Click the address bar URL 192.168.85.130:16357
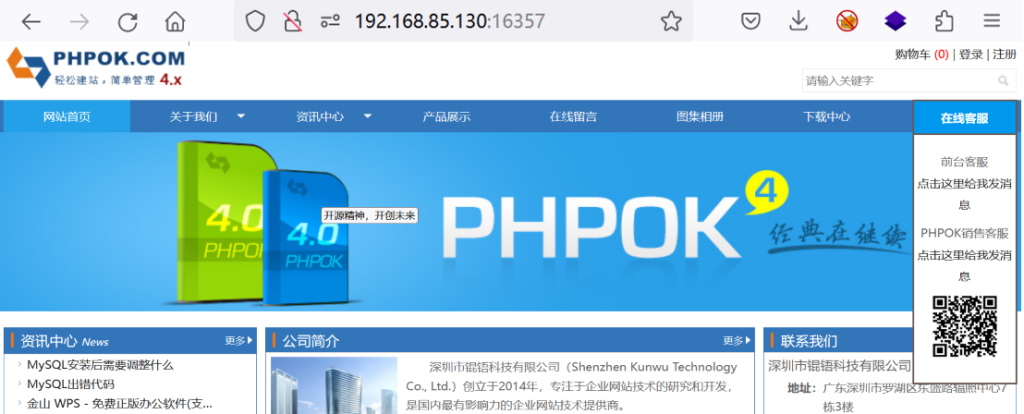The height and width of the screenshot is (414, 1024). click(449, 22)
